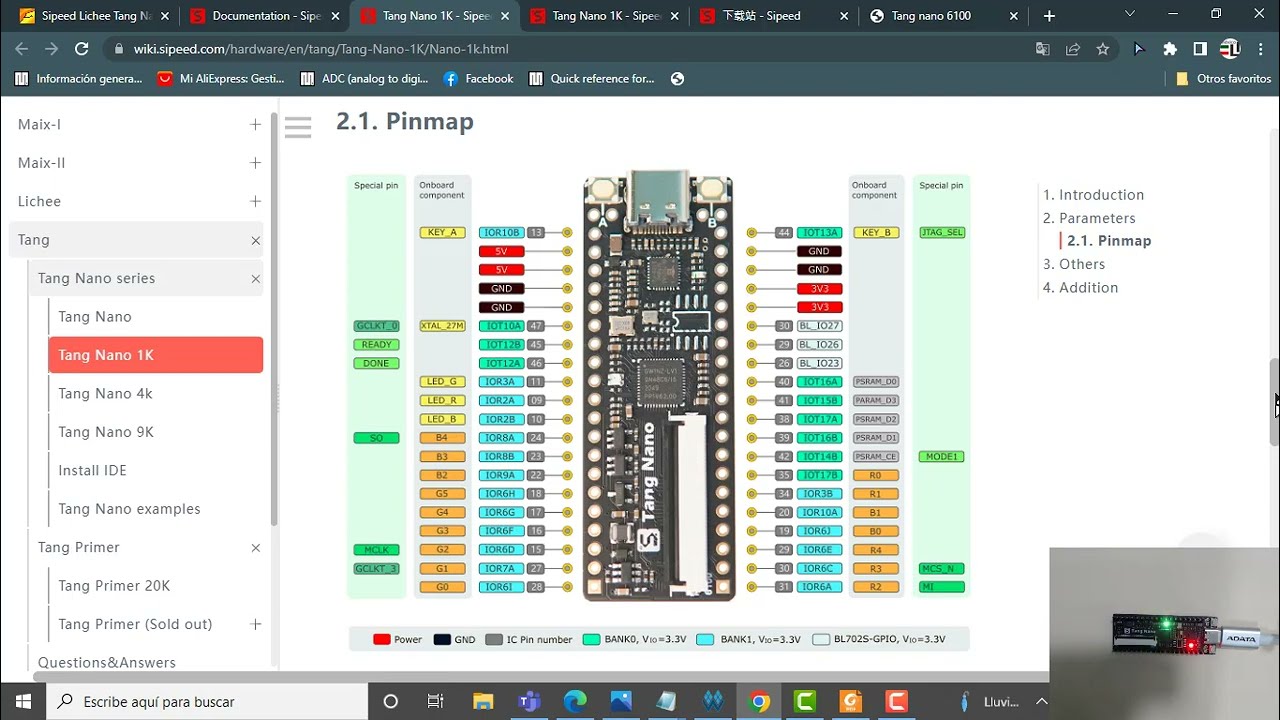Open the Windows Start menu
Image resolution: width=1280 pixels, height=720 pixels.
(23, 701)
